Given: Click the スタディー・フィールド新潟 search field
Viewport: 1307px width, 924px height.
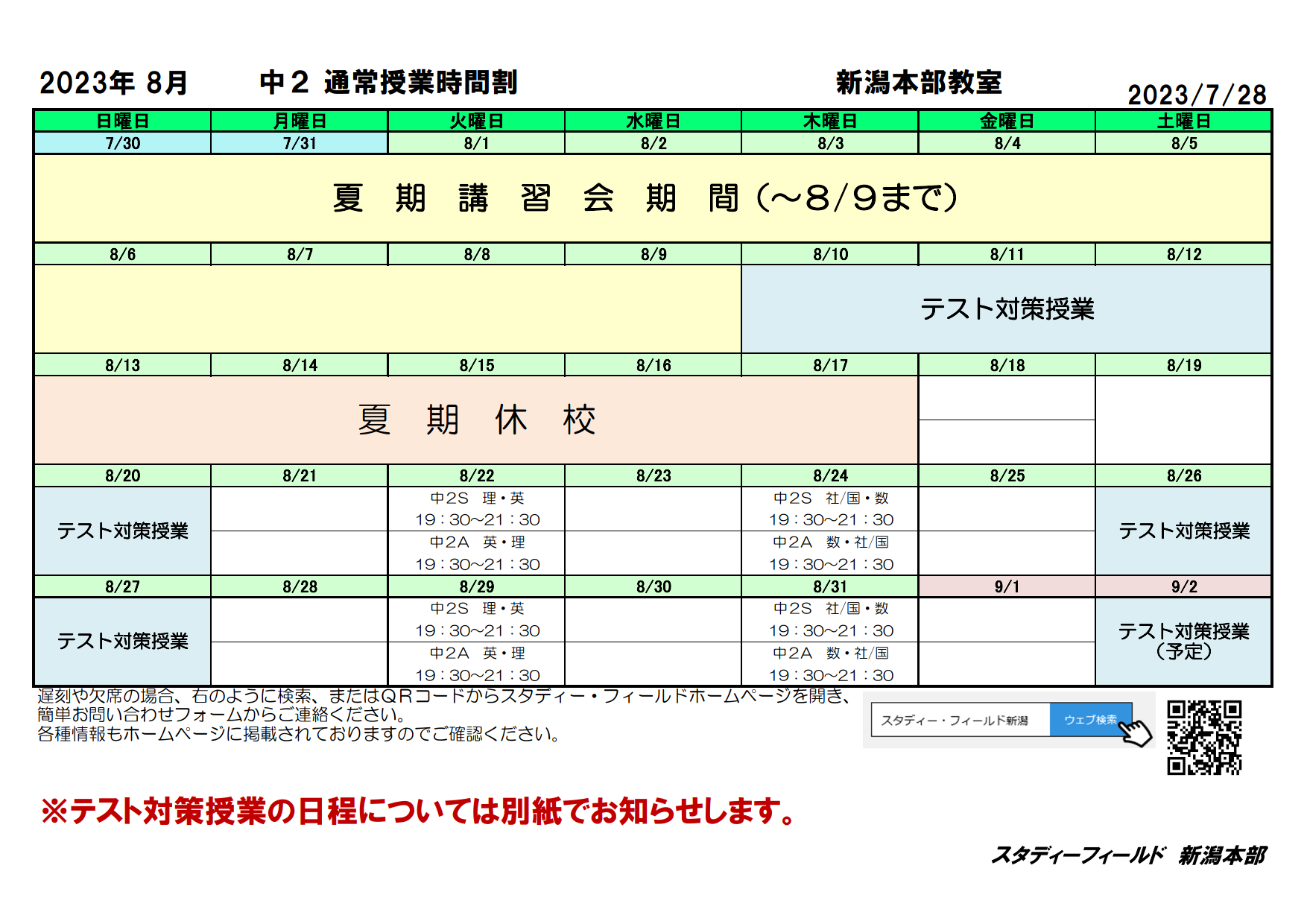Looking at the screenshot, I should coord(961,720).
